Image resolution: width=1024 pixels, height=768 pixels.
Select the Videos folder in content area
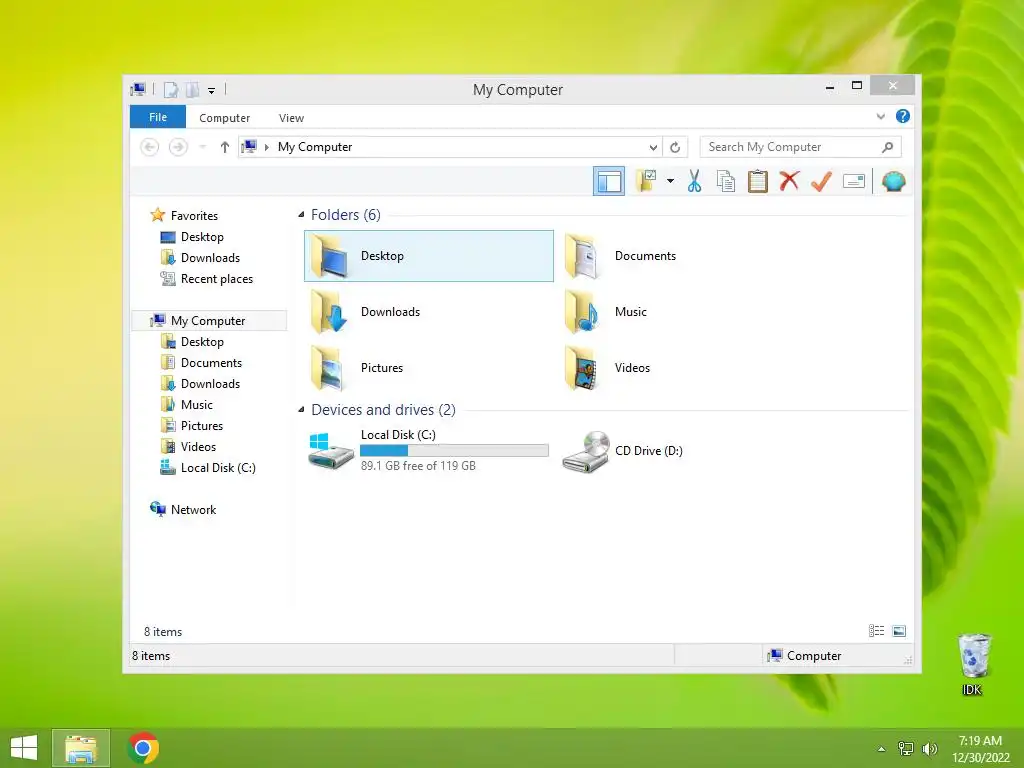682,368
